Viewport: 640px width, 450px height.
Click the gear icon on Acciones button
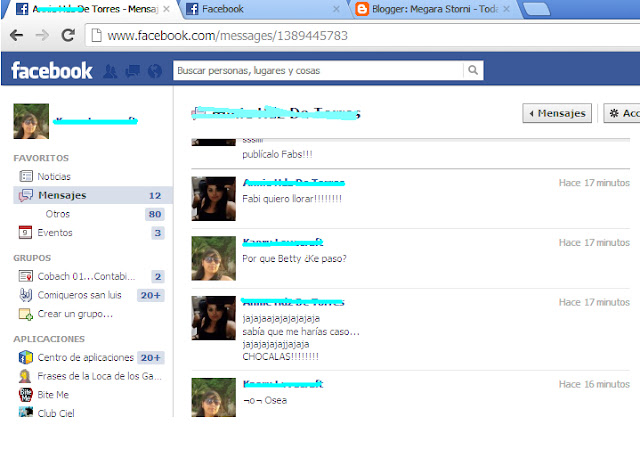[x=614, y=113]
